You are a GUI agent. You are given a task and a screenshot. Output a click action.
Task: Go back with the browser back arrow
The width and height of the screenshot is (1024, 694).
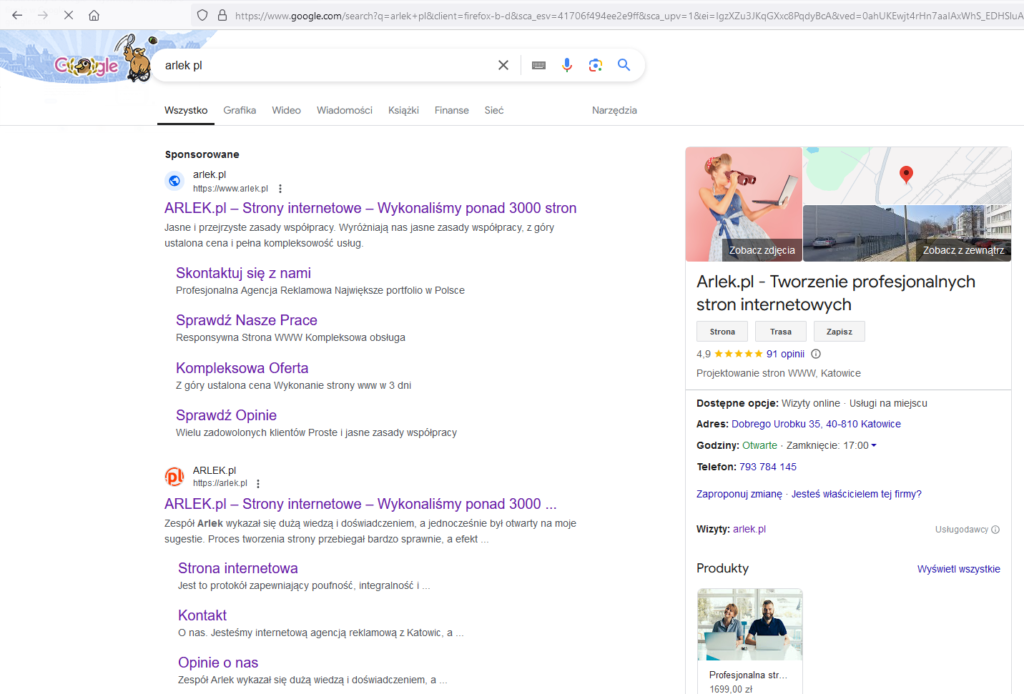17,15
